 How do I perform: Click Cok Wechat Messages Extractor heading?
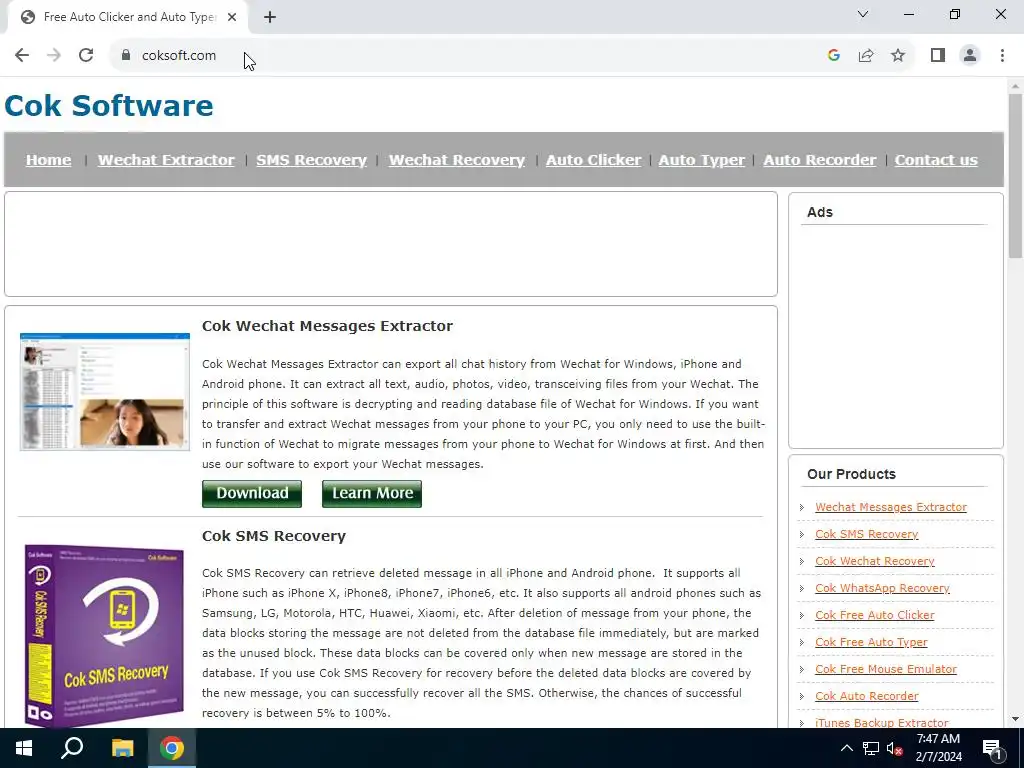[x=327, y=326]
